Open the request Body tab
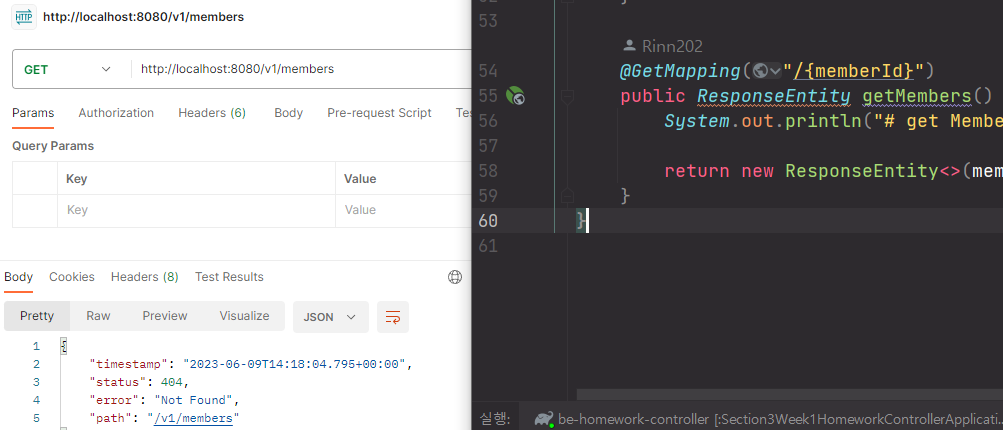The height and width of the screenshot is (430, 1003). (x=288, y=113)
